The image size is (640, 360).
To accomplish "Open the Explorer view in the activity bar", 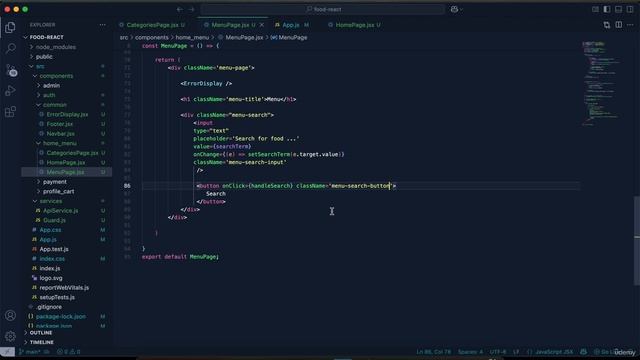I will pos(10,27).
